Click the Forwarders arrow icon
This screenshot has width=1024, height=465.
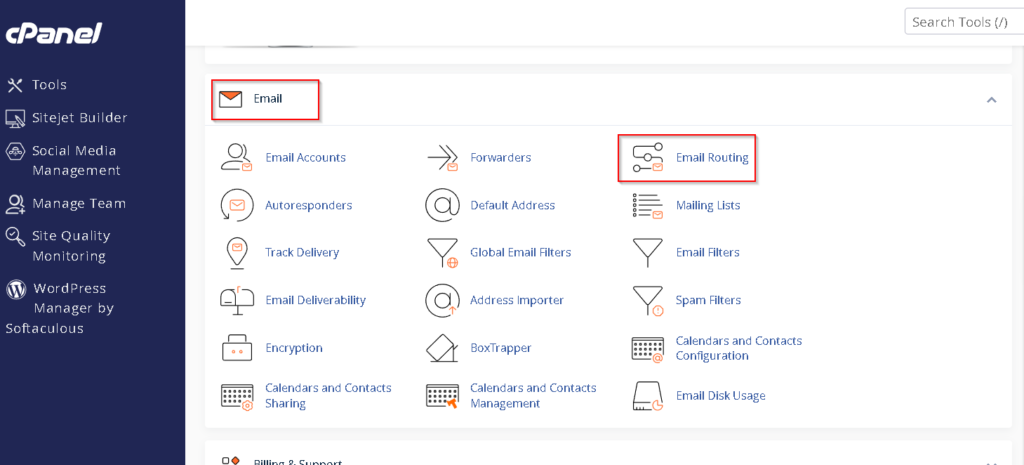[x=443, y=157]
